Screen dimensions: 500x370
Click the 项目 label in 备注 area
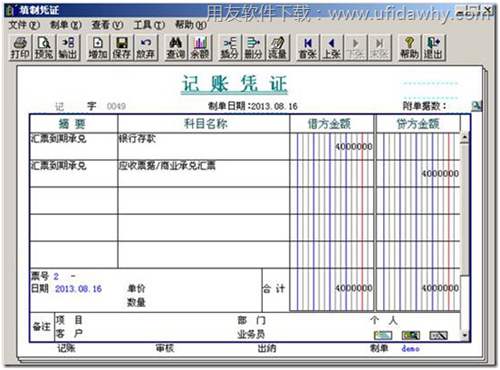pyautogui.click(x=69, y=320)
